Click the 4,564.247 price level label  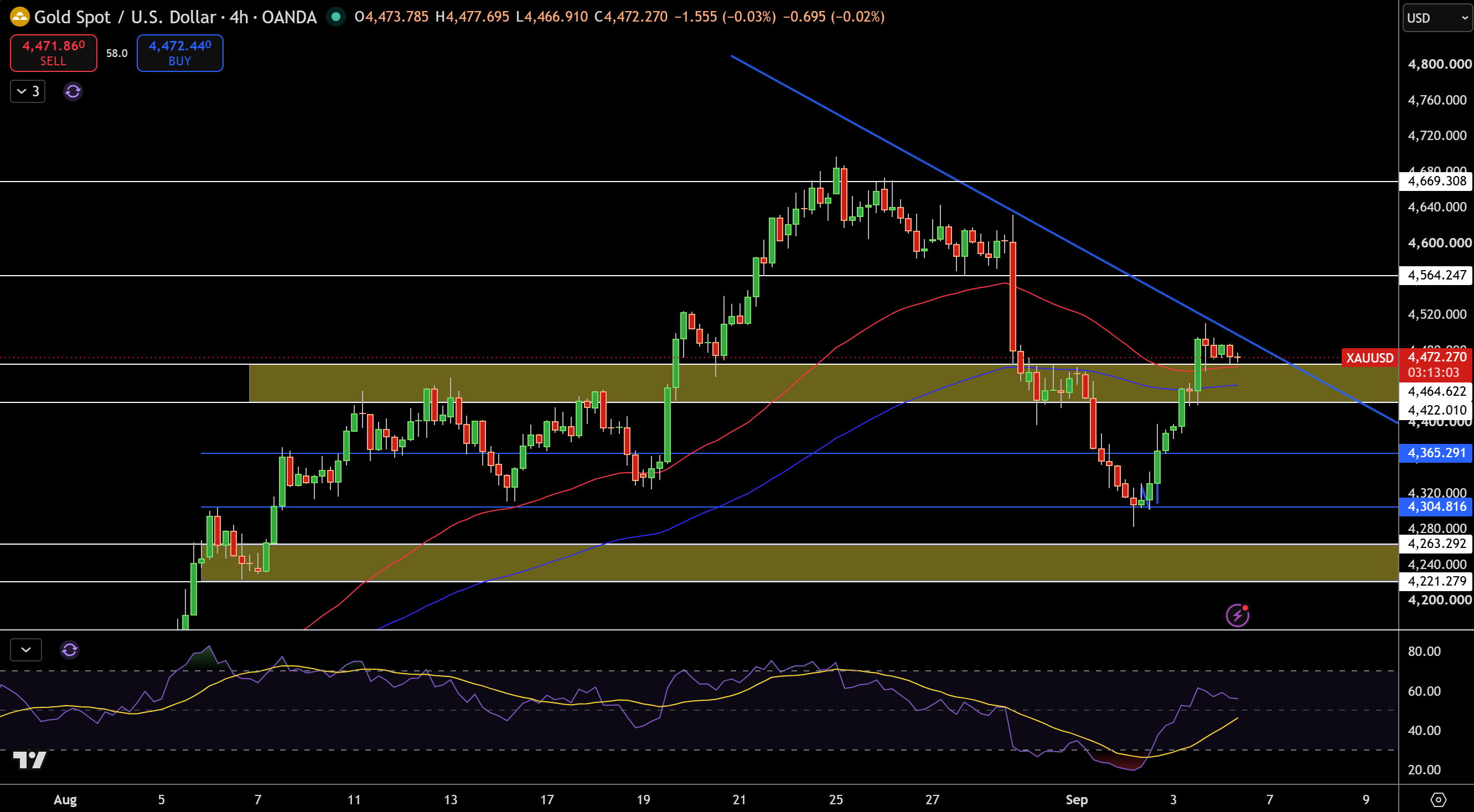tap(1436, 275)
